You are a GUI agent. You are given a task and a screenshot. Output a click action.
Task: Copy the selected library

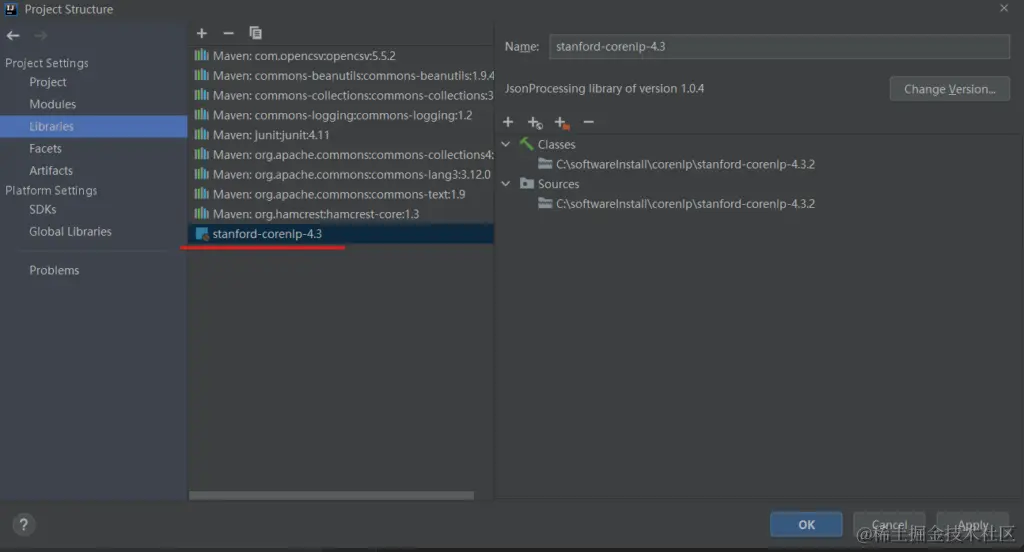pos(255,33)
